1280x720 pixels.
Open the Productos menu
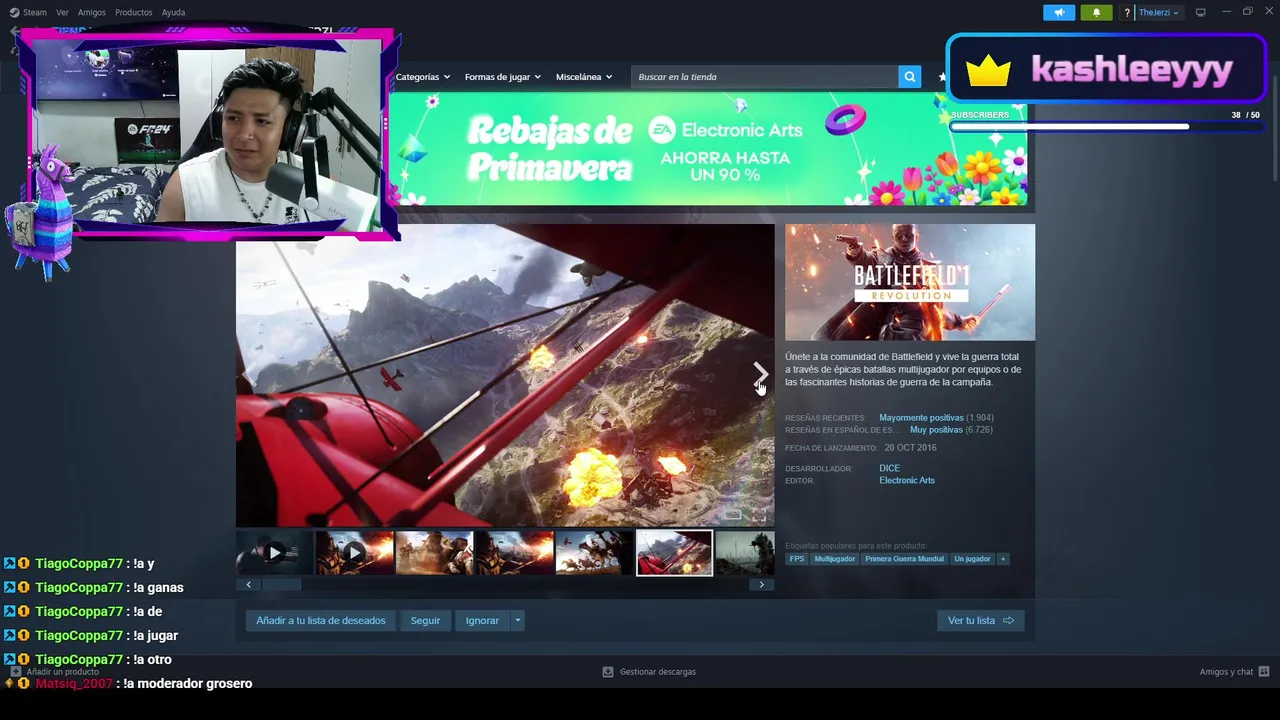(x=133, y=12)
